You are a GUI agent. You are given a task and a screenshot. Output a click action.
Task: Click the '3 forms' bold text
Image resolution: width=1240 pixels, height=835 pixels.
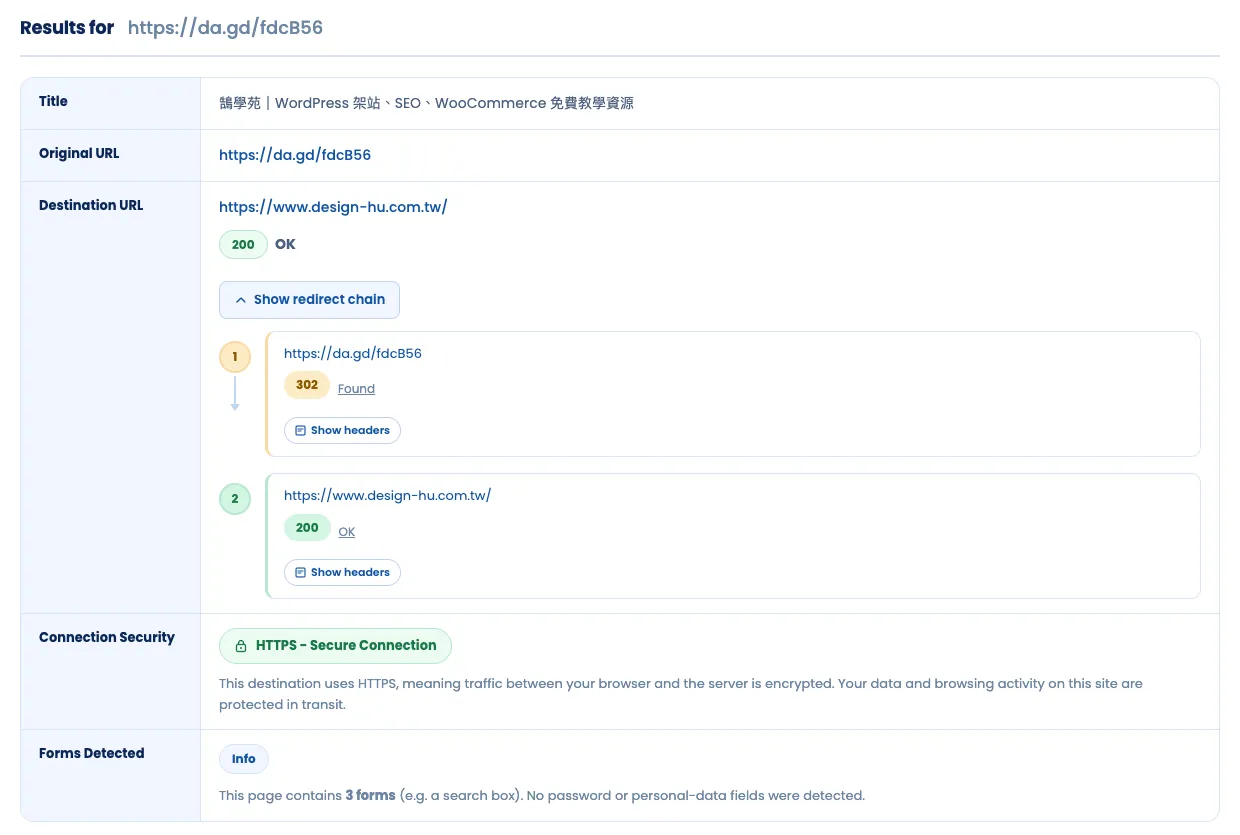click(370, 796)
